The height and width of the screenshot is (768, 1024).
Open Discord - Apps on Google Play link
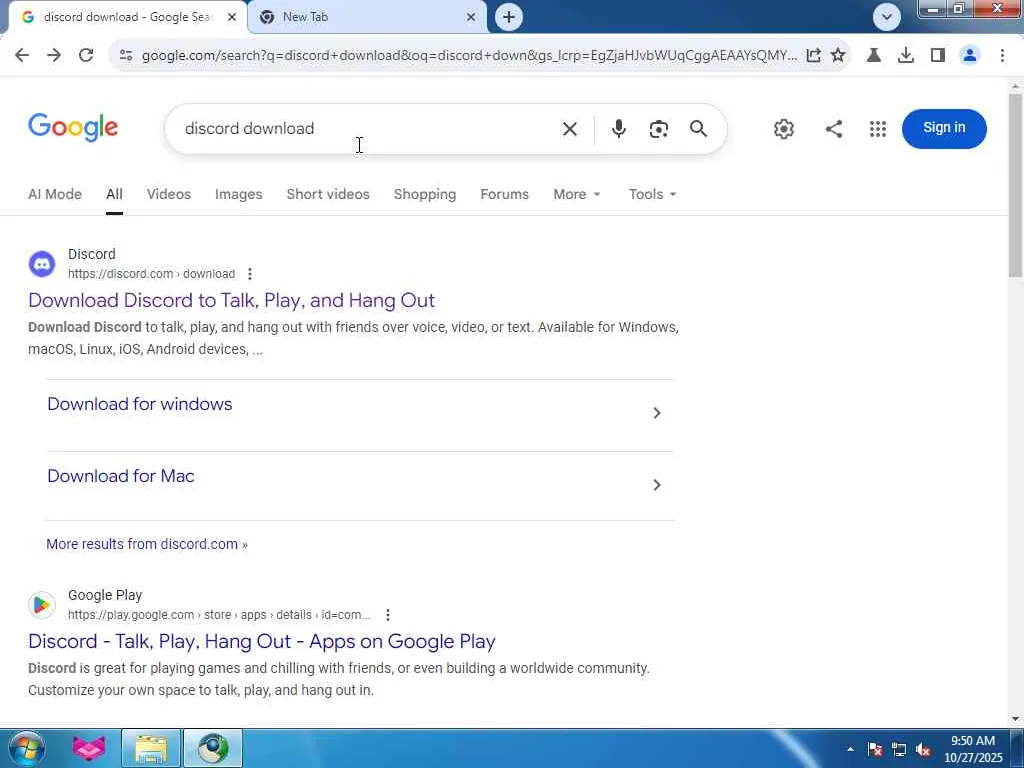pyautogui.click(x=262, y=641)
